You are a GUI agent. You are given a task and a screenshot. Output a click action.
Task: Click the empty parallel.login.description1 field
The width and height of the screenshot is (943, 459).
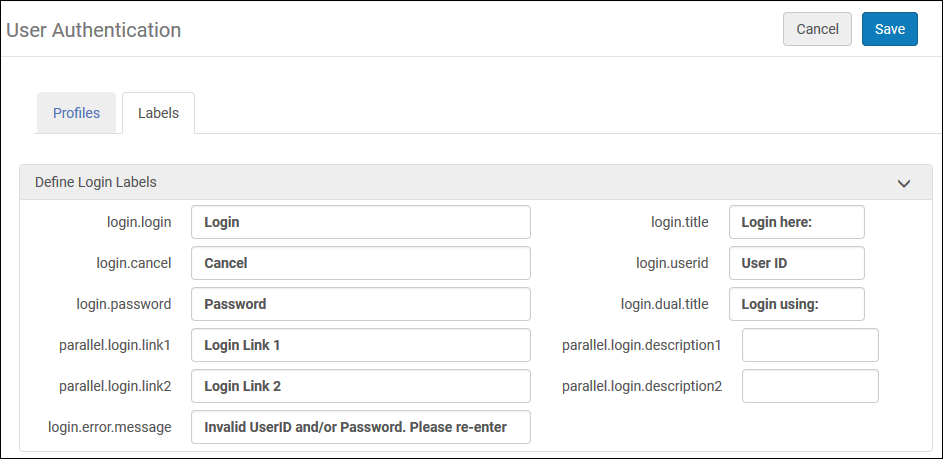click(810, 345)
